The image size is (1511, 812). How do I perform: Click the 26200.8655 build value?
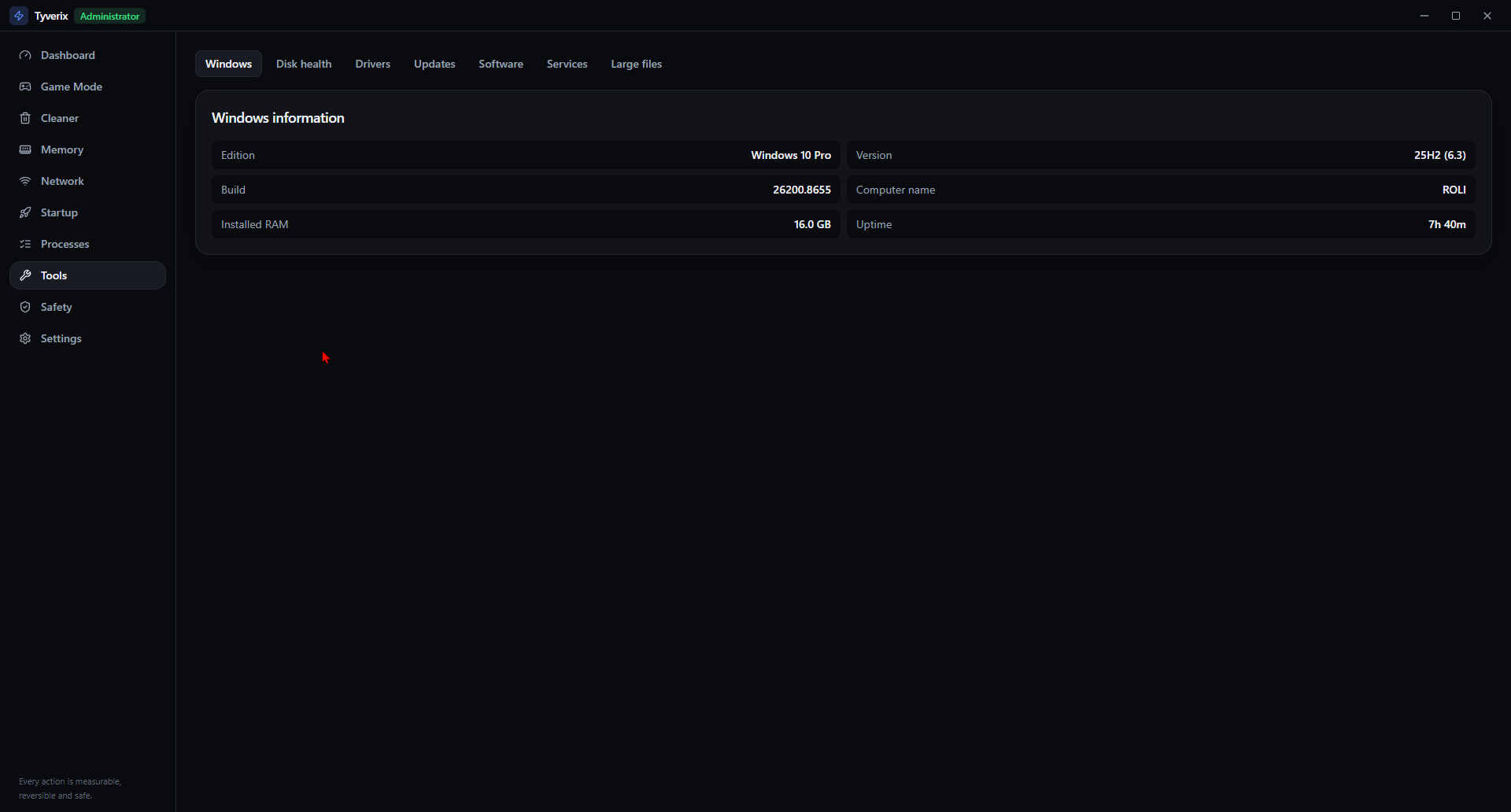pyautogui.click(x=802, y=190)
